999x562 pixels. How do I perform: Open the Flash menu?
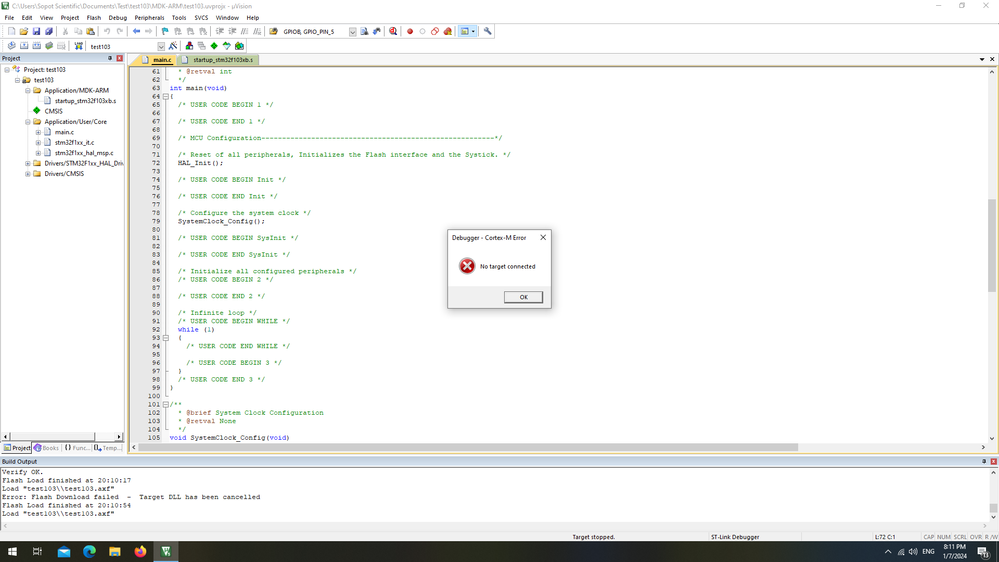coord(94,18)
